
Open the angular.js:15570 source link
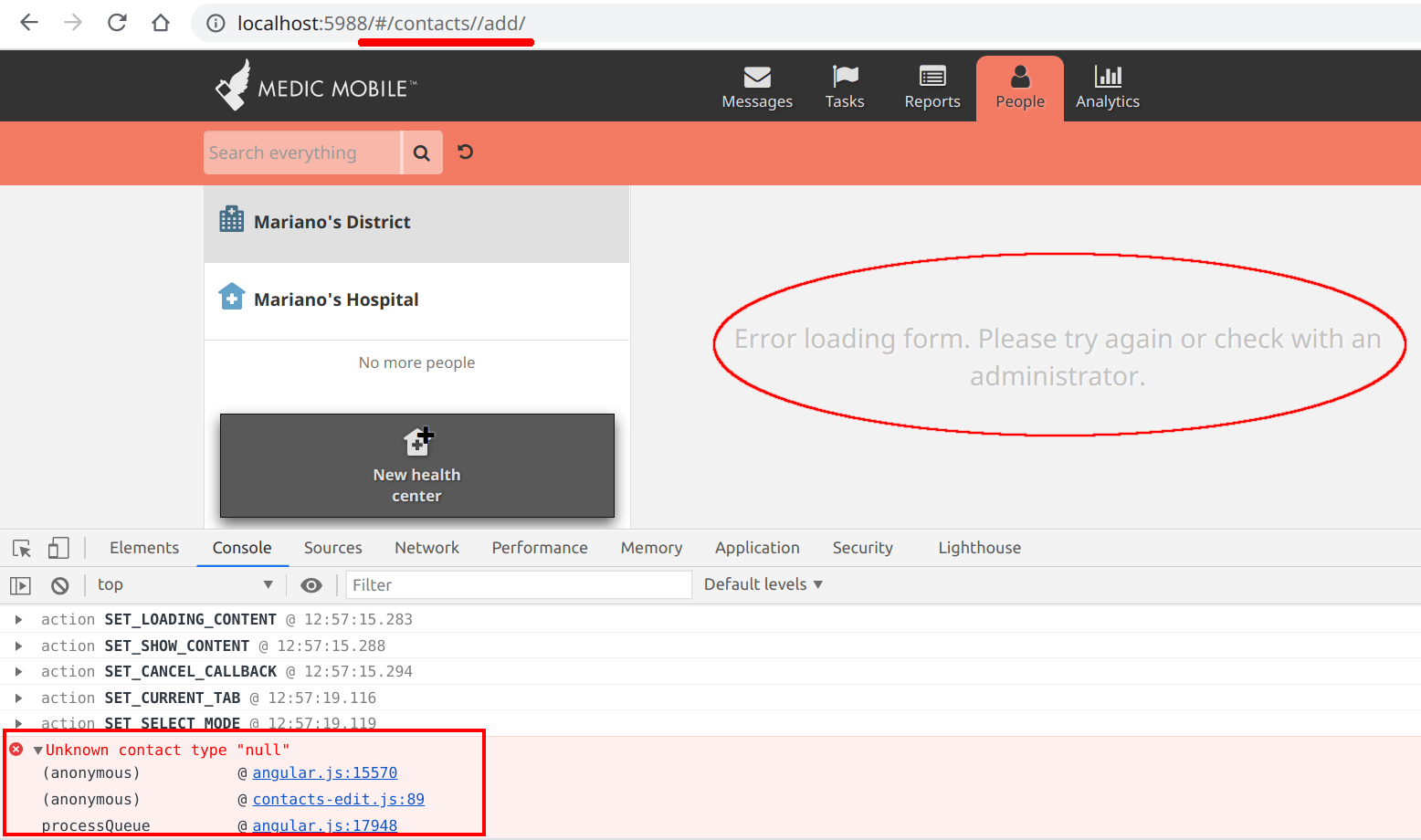324,772
